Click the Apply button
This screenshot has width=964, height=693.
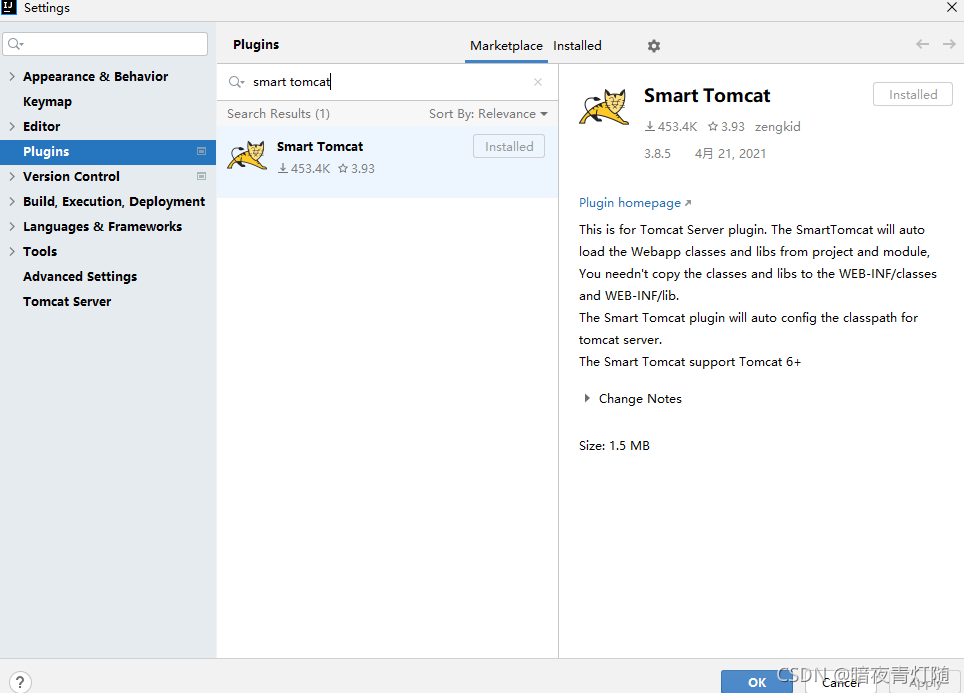pos(924,683)
